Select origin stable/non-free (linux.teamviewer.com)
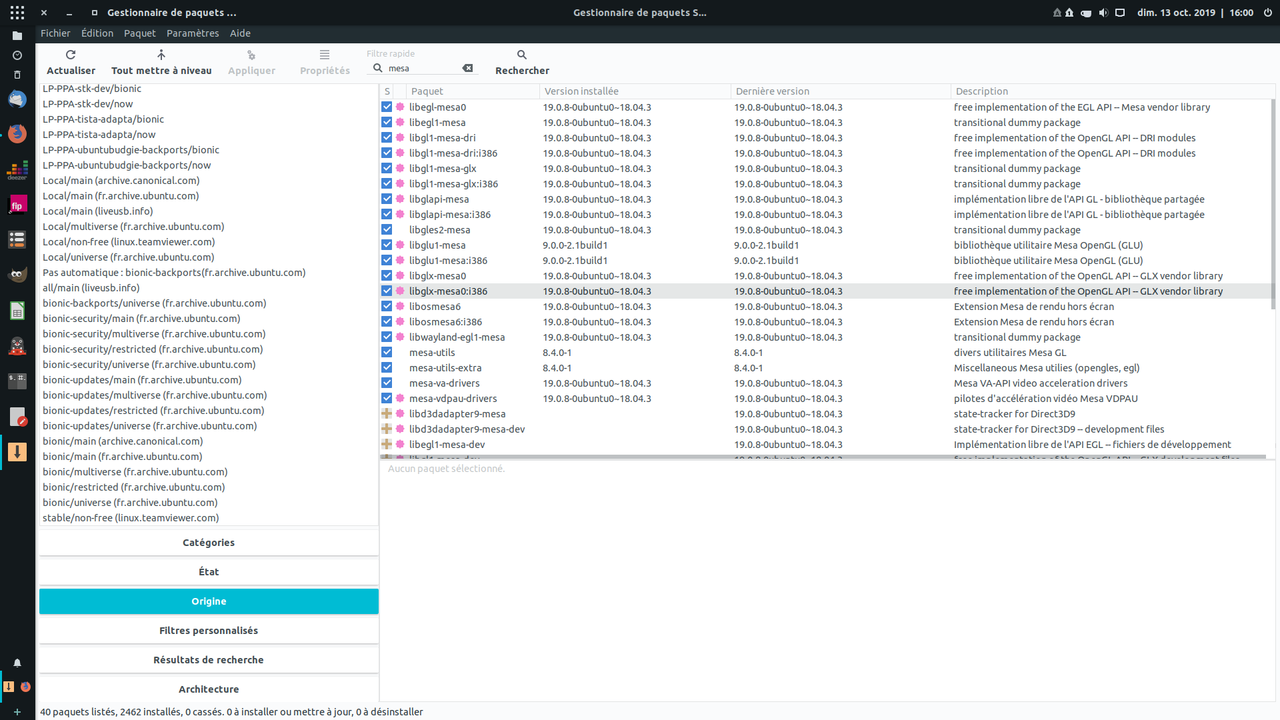 (131, 518)
